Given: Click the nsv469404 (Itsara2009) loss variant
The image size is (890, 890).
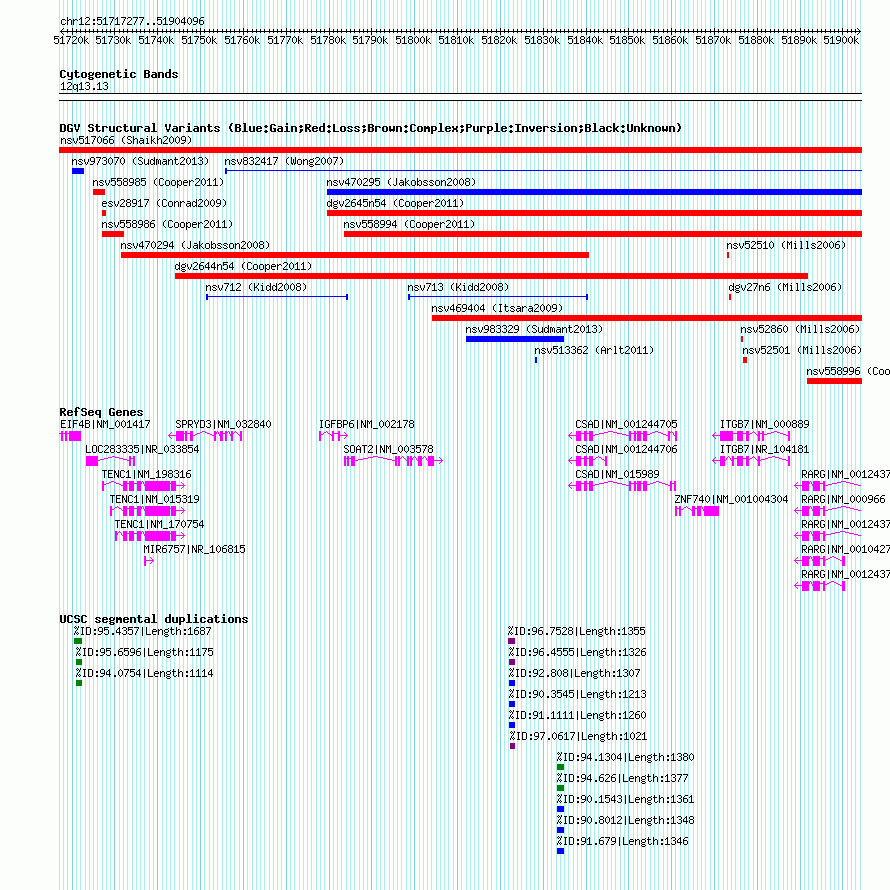Looking at the screenshot, I should pos(646,318).
